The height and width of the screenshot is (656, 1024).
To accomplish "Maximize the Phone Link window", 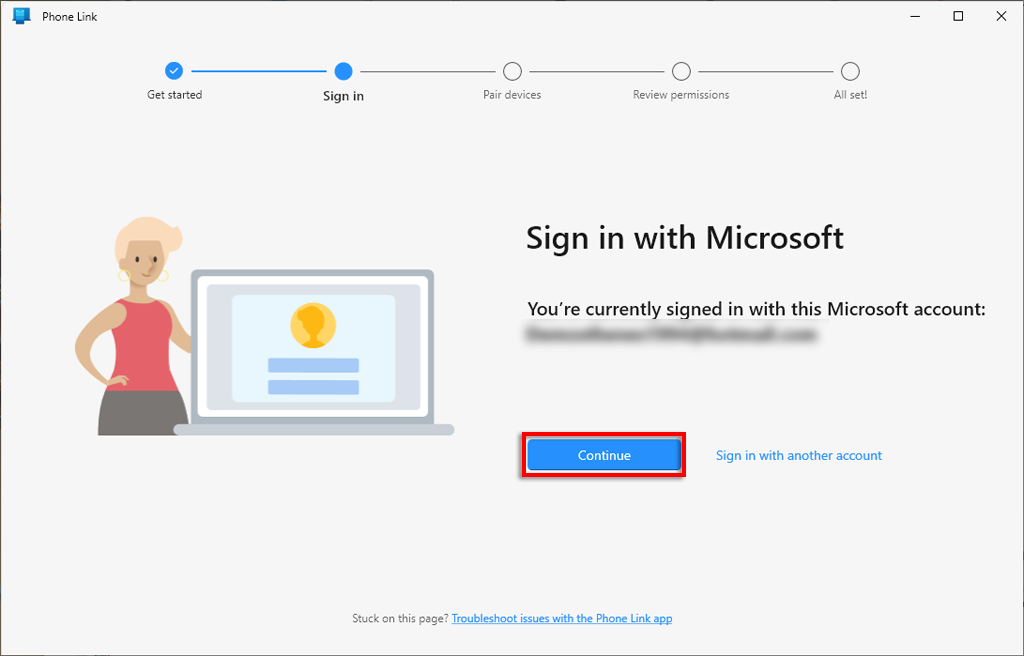I will (x=958, y=16).
